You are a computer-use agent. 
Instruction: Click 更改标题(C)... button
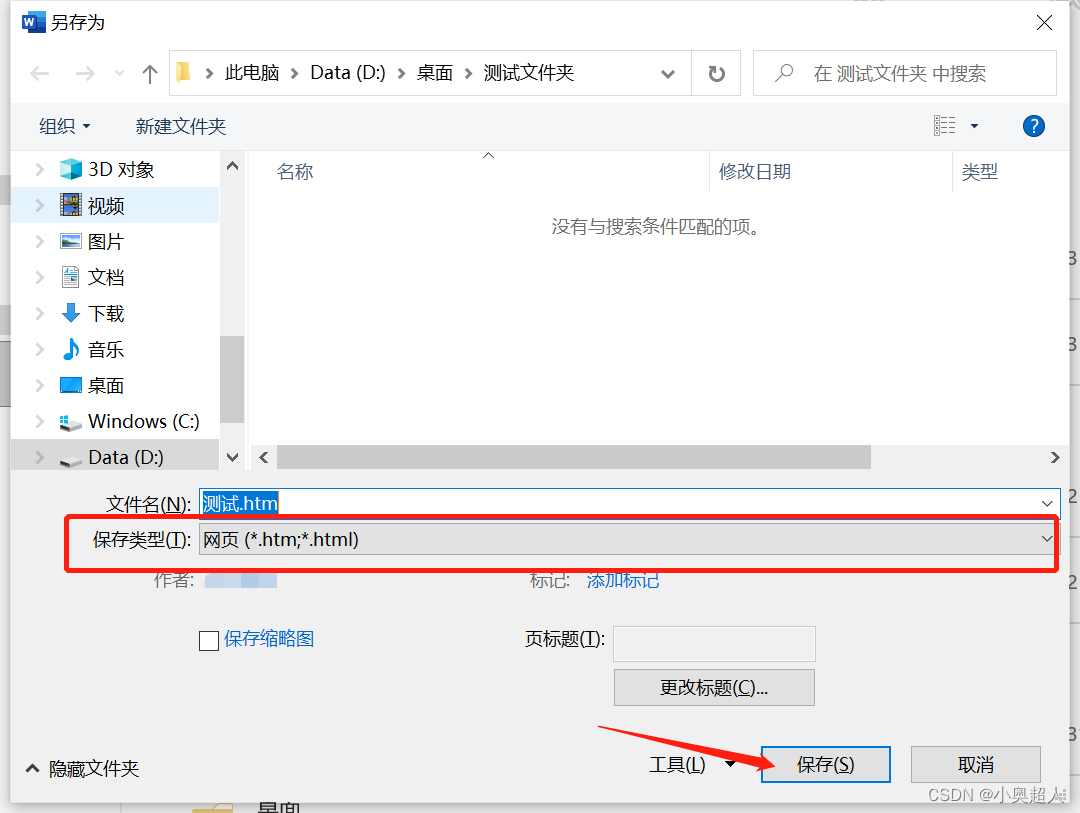coord(714,688)
